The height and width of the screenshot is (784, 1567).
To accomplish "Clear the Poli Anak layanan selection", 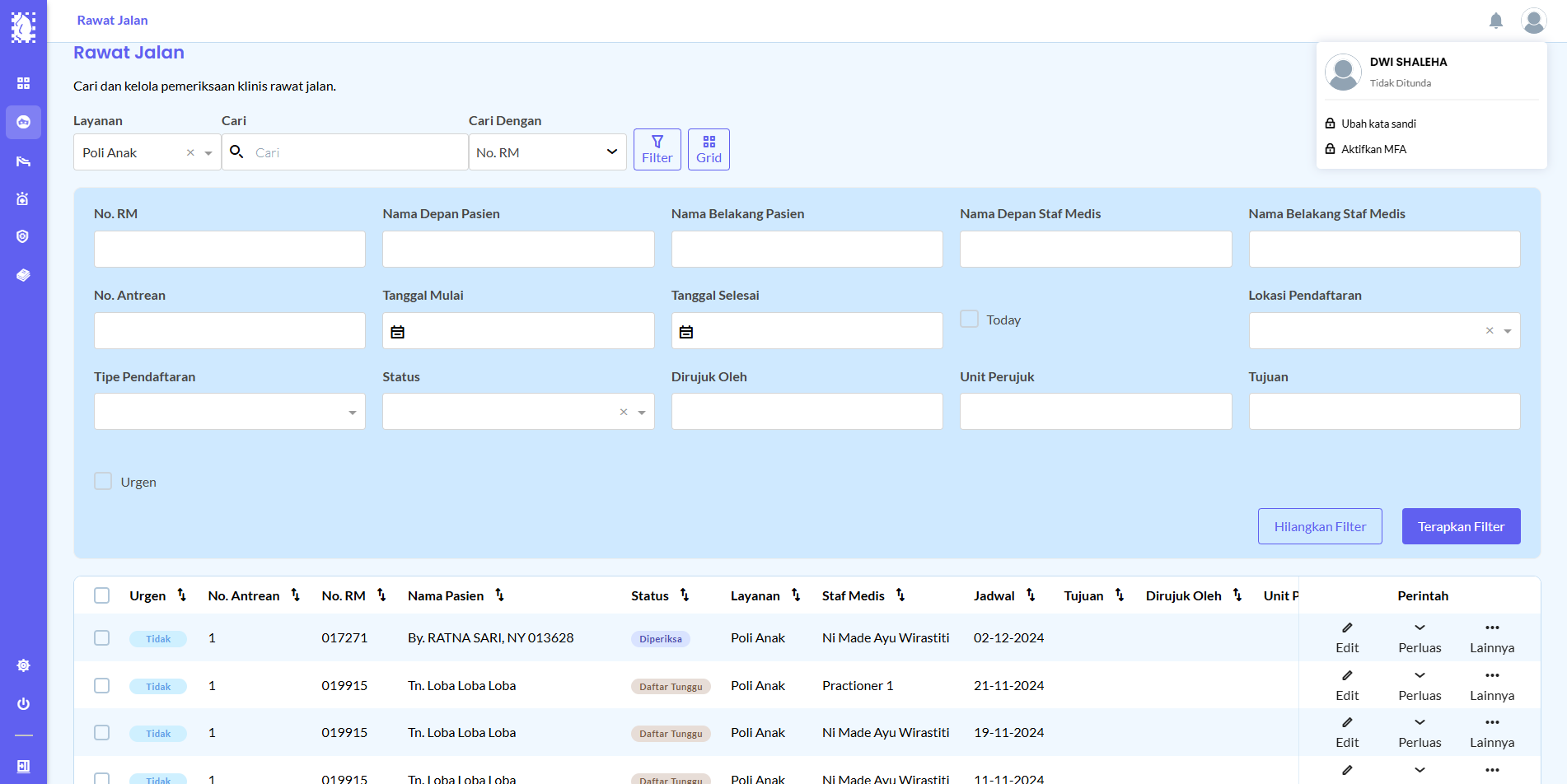I will click(190, 153).
